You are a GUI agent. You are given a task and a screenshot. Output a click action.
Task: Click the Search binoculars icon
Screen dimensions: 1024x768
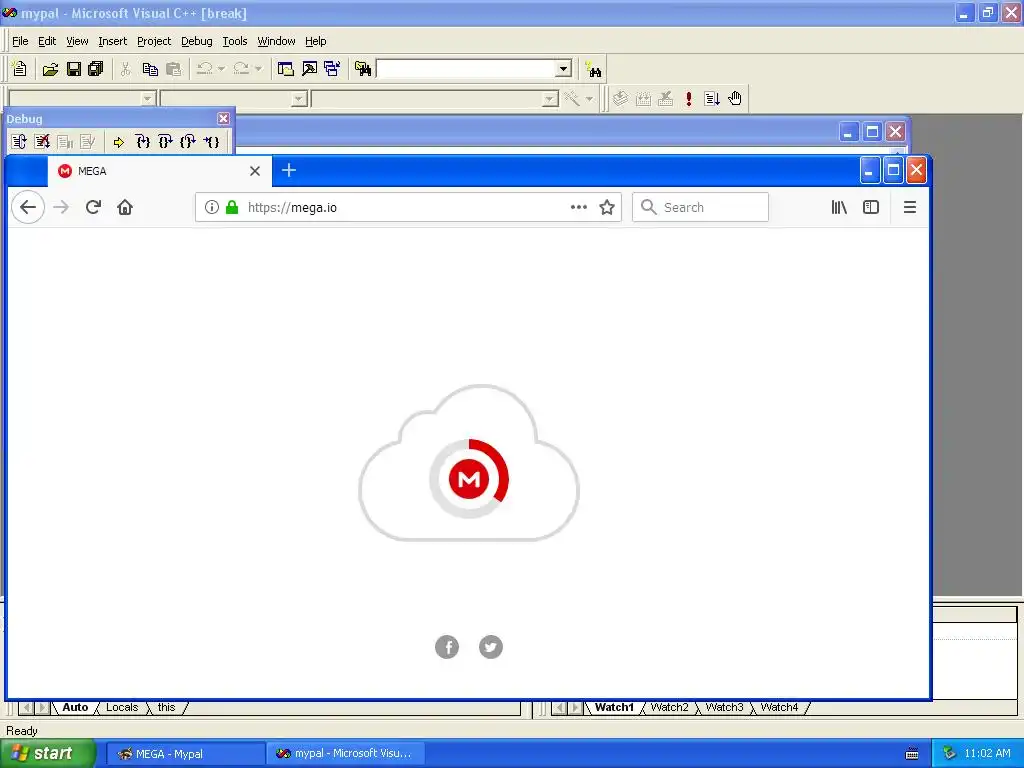click(x=594, y=69)
